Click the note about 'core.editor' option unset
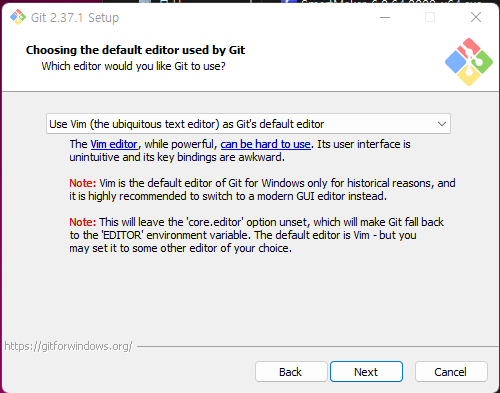Screen dimensions: 500x393 (257, 235)
